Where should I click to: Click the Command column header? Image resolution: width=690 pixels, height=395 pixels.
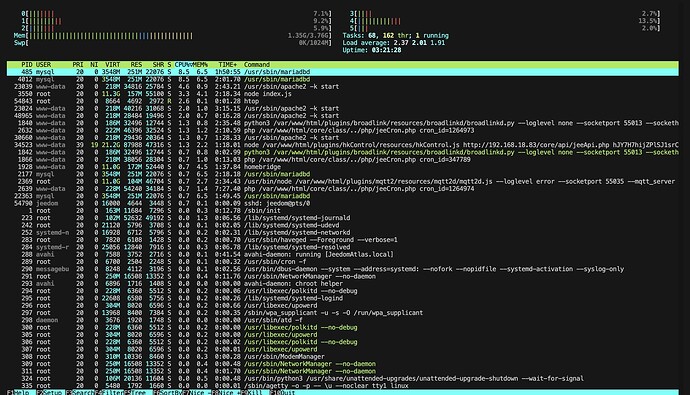click(x=257, y=65)
